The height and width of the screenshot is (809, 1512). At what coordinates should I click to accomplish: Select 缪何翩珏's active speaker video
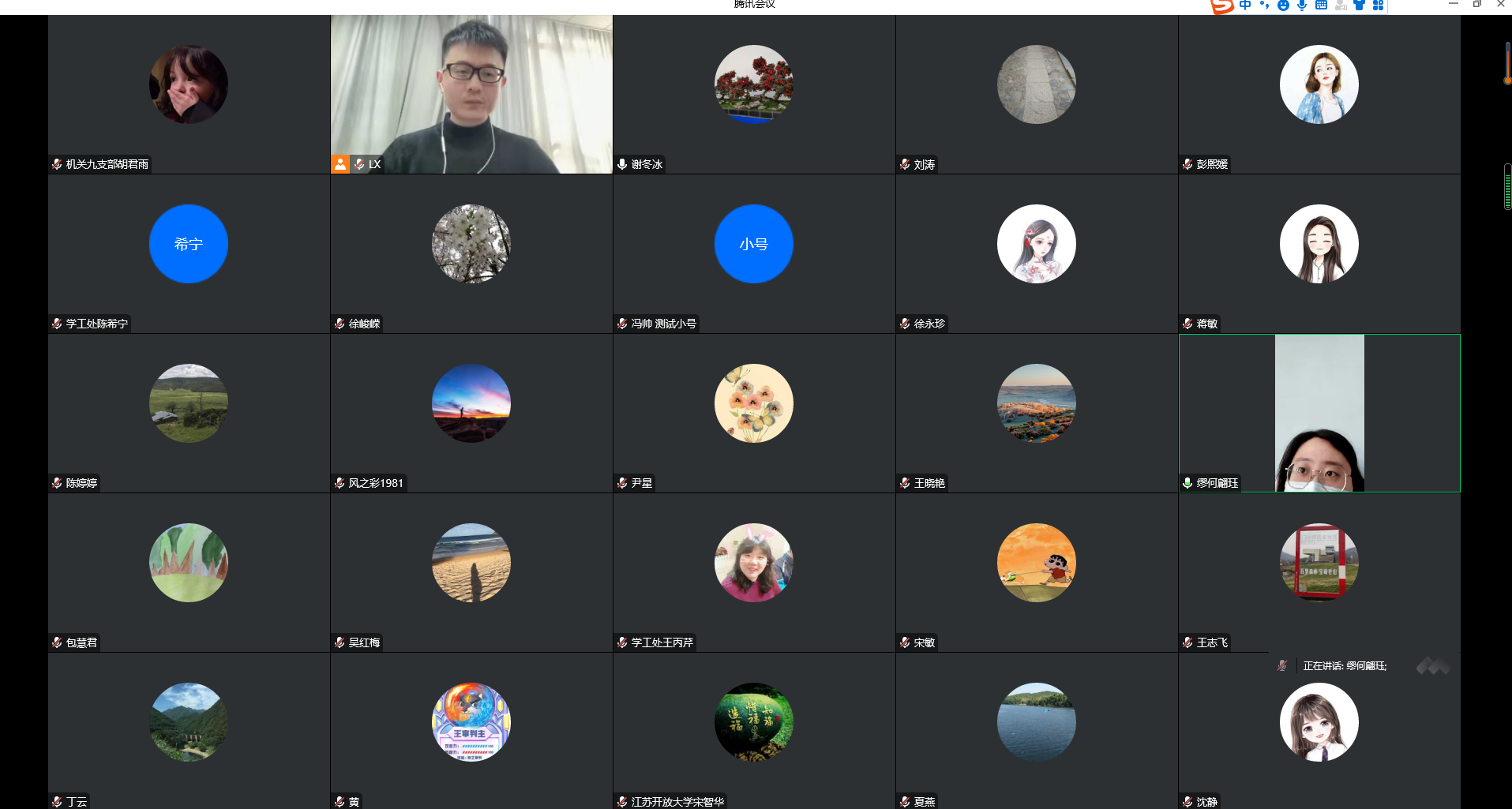tap(1319, 413)
